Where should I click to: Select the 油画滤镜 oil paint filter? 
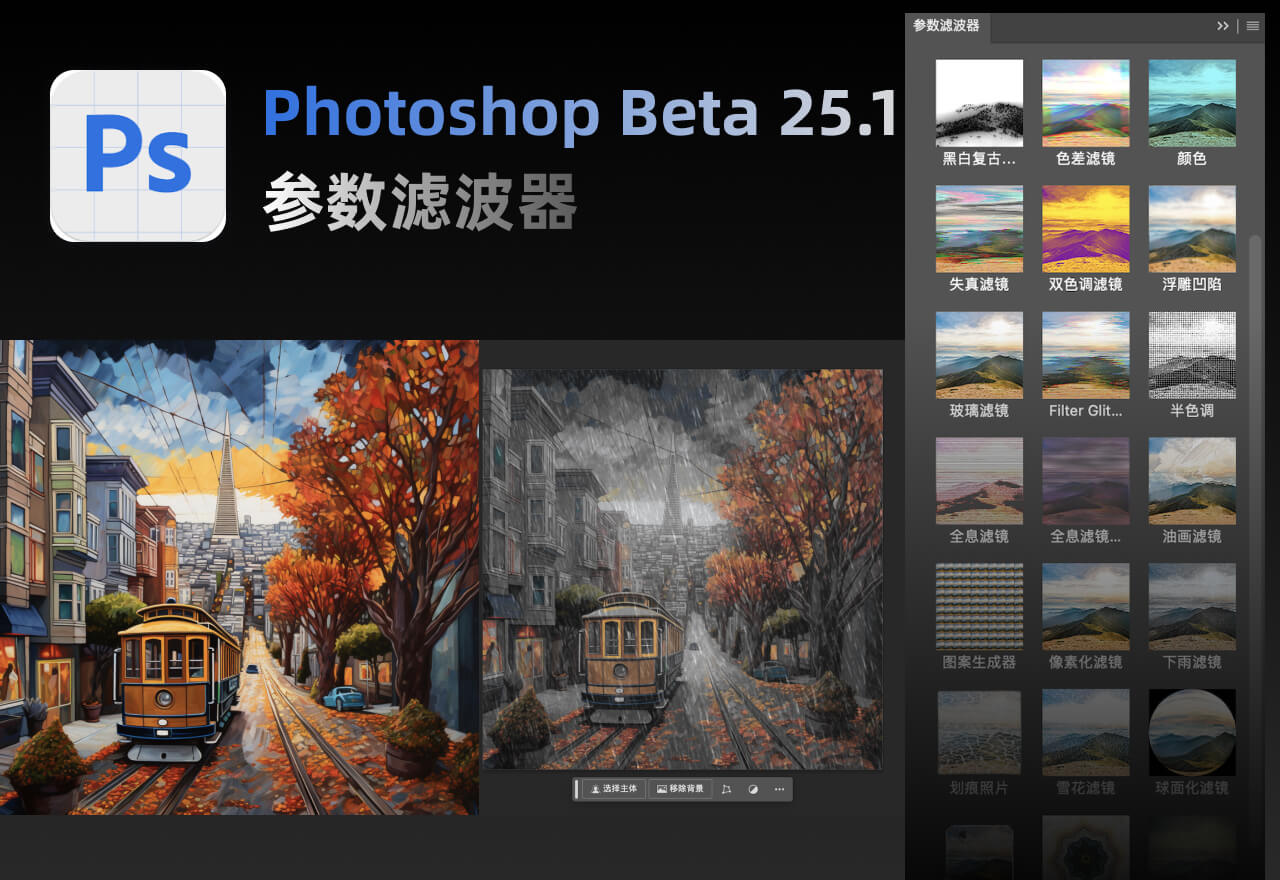(1192, 481)
